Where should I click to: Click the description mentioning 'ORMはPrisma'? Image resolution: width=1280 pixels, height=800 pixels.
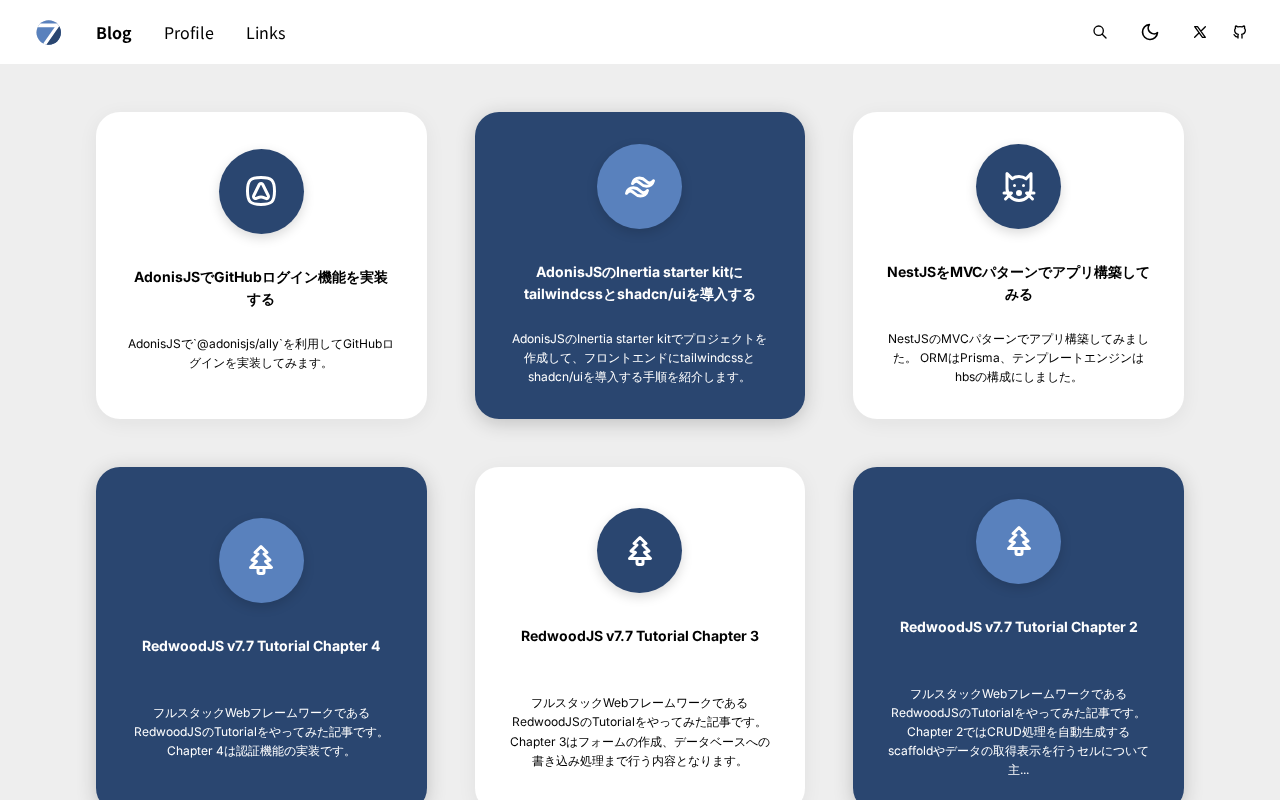point(1018,358)
